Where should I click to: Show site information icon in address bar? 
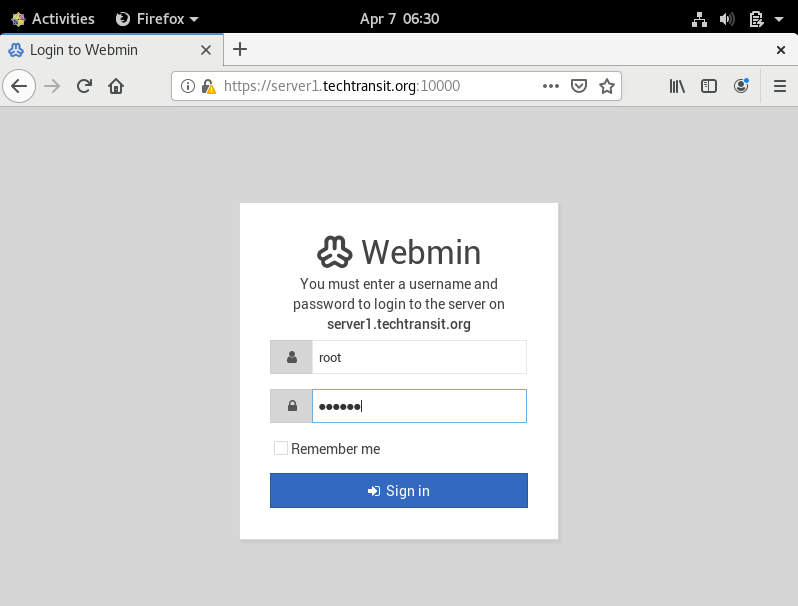point(188,86)
